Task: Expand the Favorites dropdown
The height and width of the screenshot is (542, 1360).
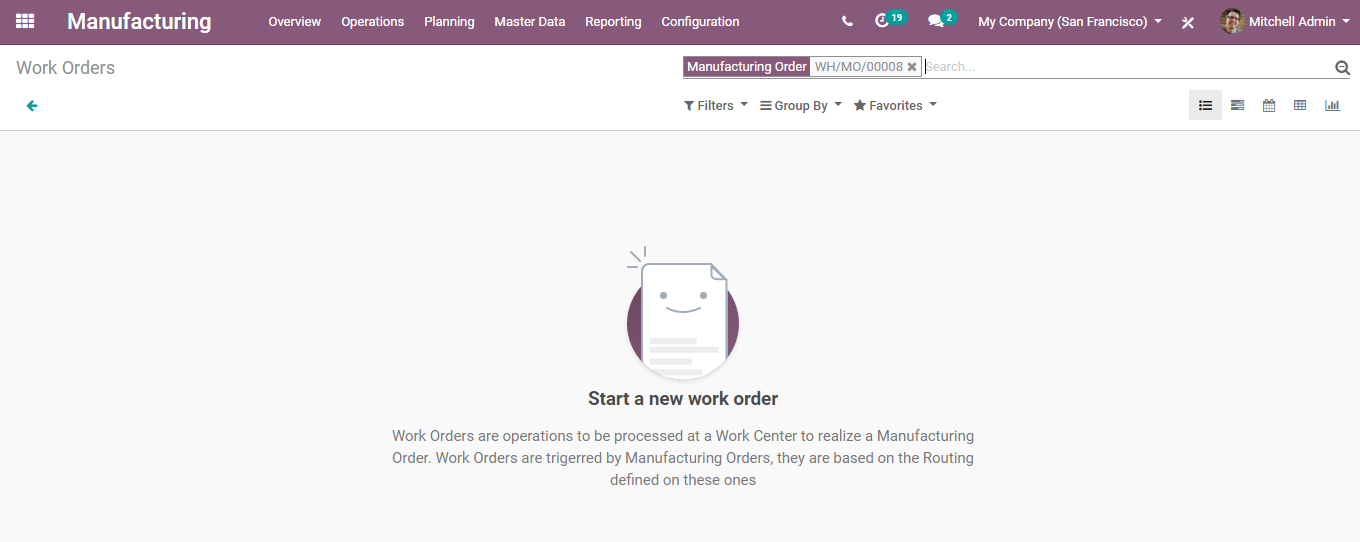Action: [x=895, y=105]
